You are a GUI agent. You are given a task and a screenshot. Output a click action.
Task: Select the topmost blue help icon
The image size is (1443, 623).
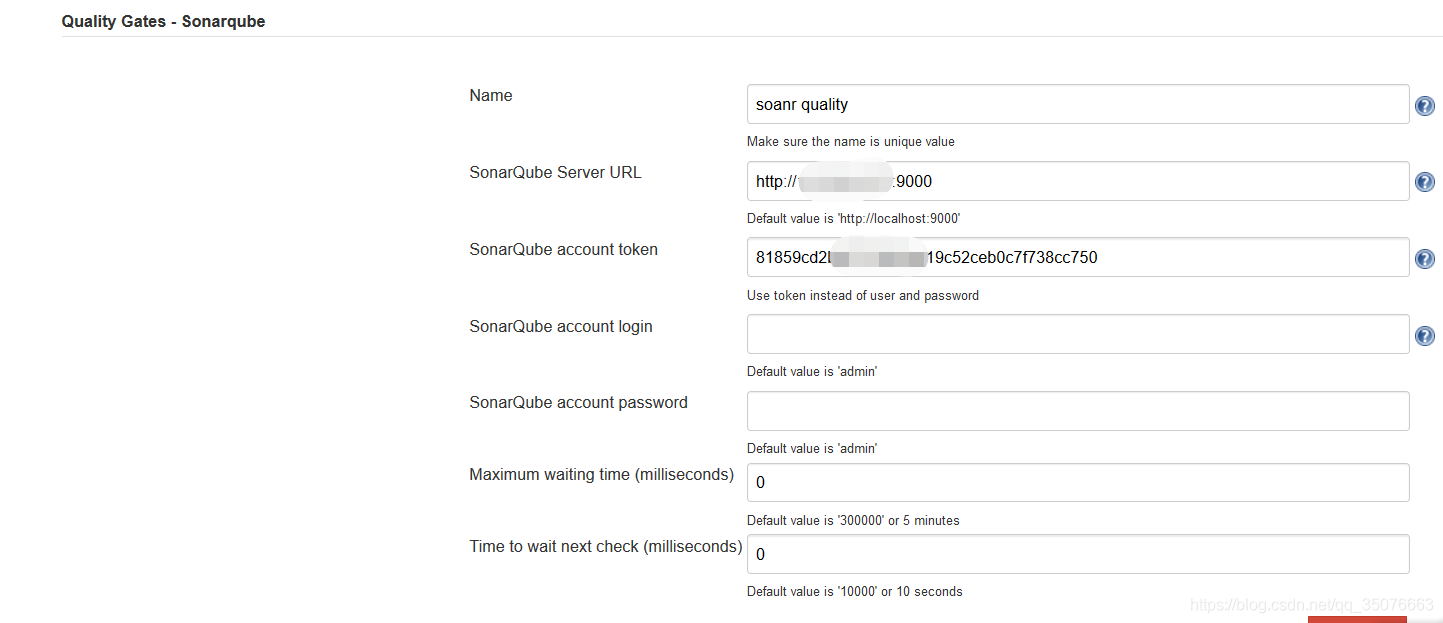(1424, 105)
